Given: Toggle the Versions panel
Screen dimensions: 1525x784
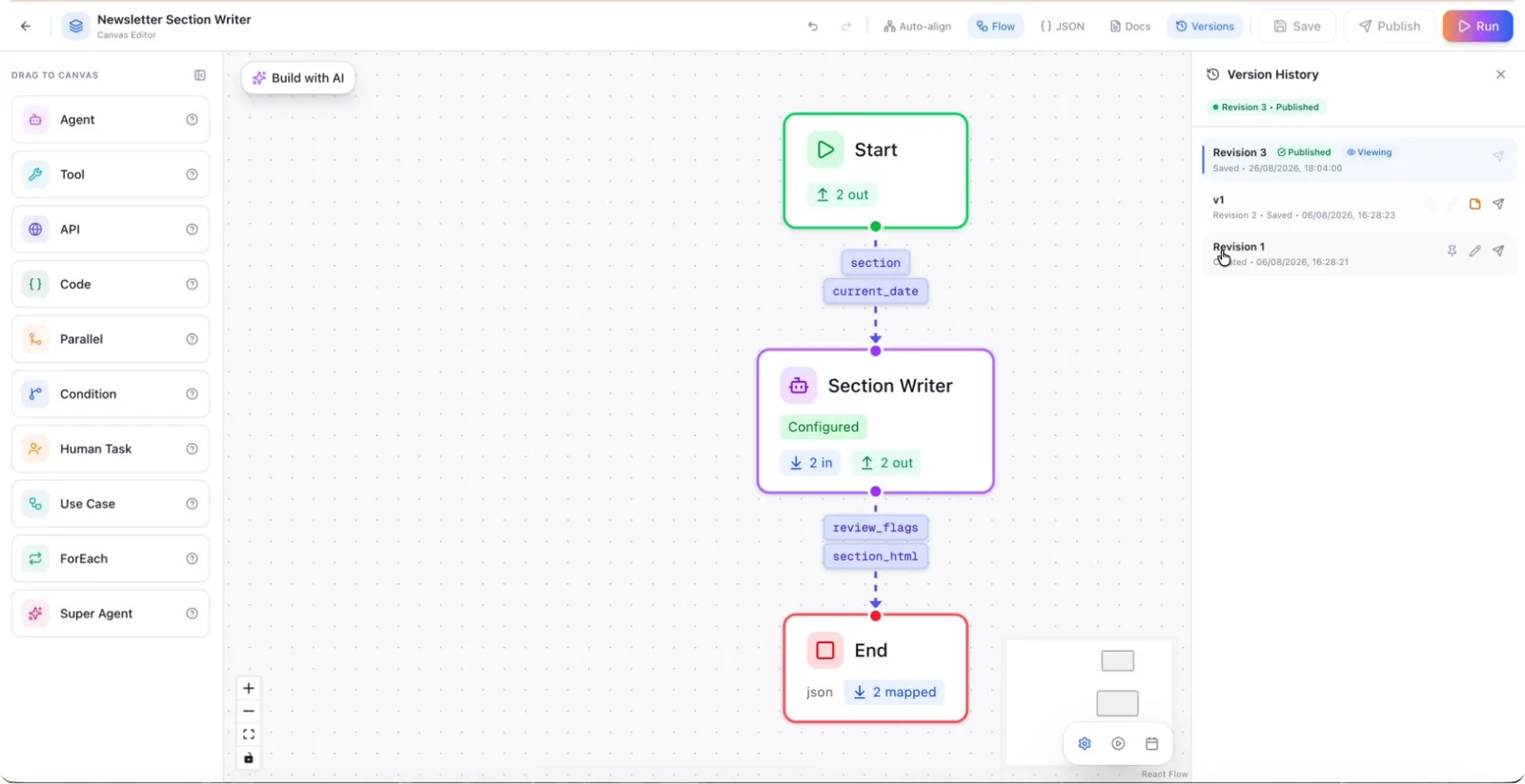Looking at the screenshot, I should (x=1205, y=27).
